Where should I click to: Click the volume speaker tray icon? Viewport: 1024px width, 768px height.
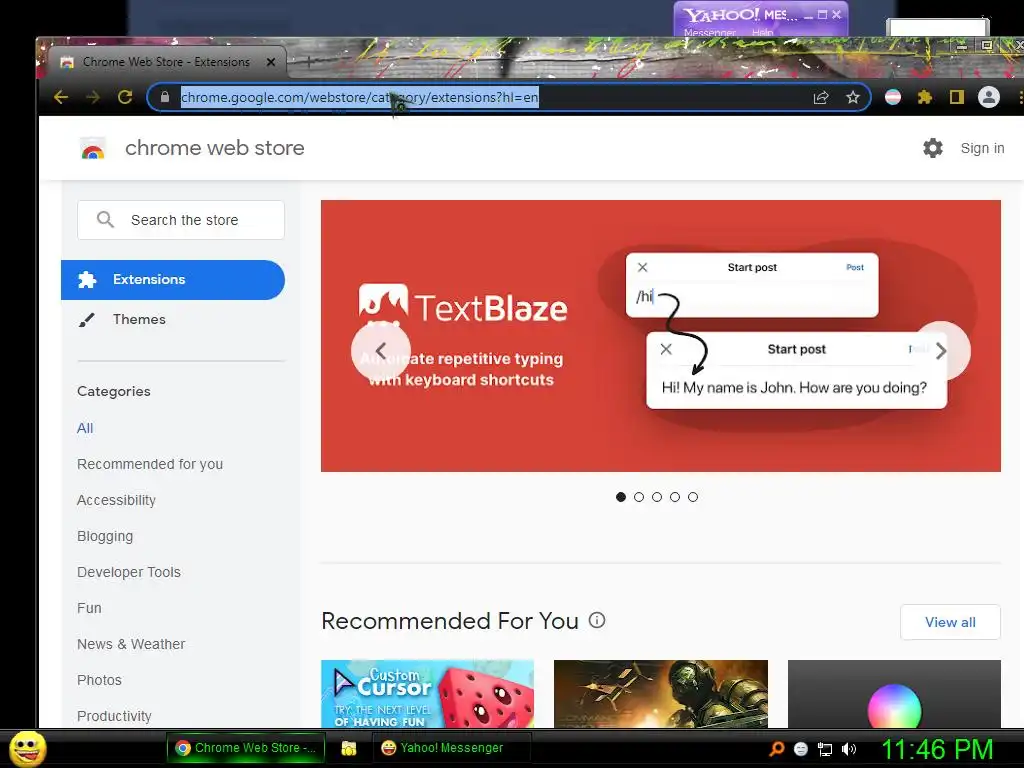[x=848, y=749]
